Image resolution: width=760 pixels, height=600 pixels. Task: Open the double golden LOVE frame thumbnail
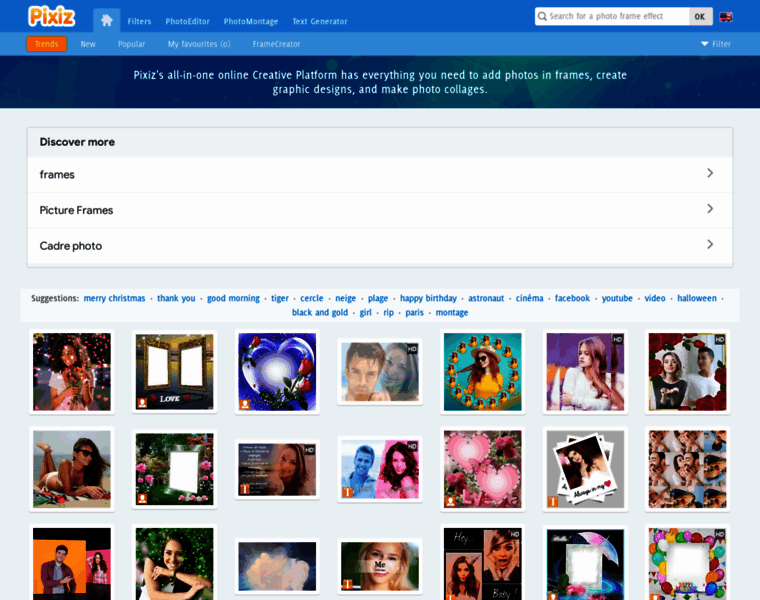(174, 372)
